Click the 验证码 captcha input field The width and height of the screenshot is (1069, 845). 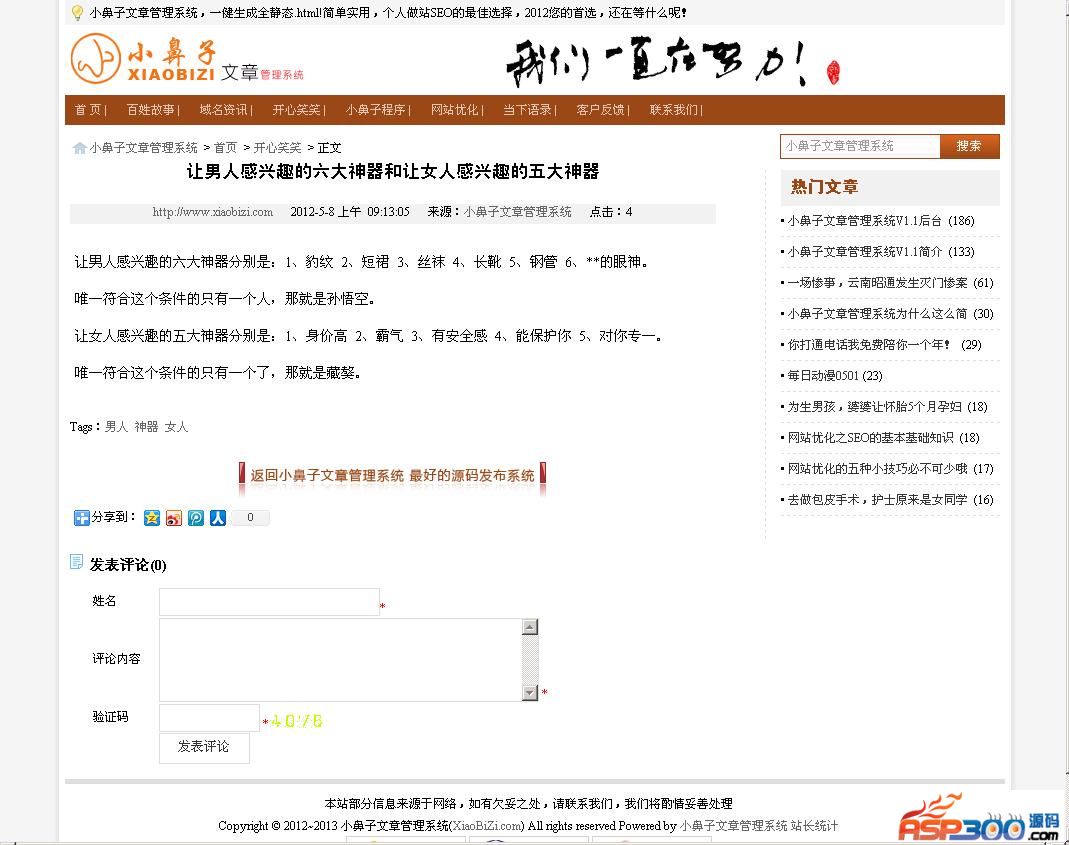[x=209, y=718]
